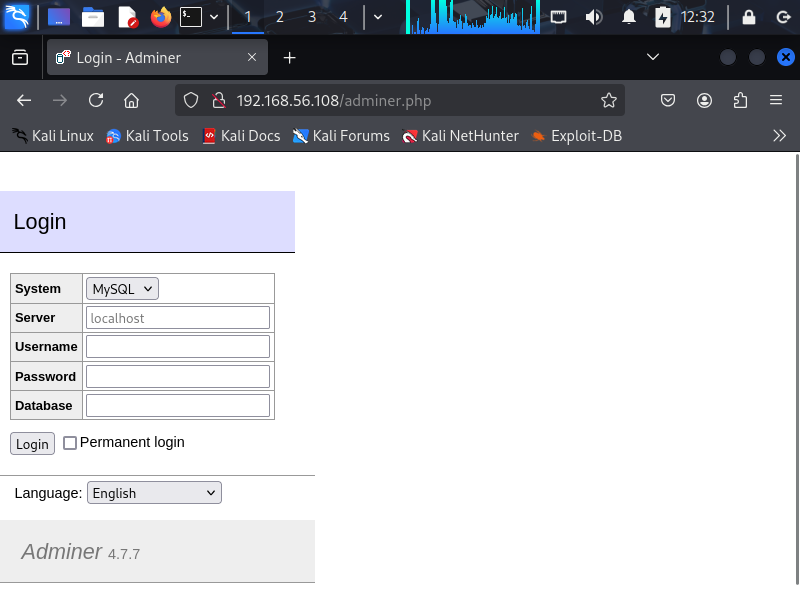
Task: Click the Username input field
Action: point(178,347)
